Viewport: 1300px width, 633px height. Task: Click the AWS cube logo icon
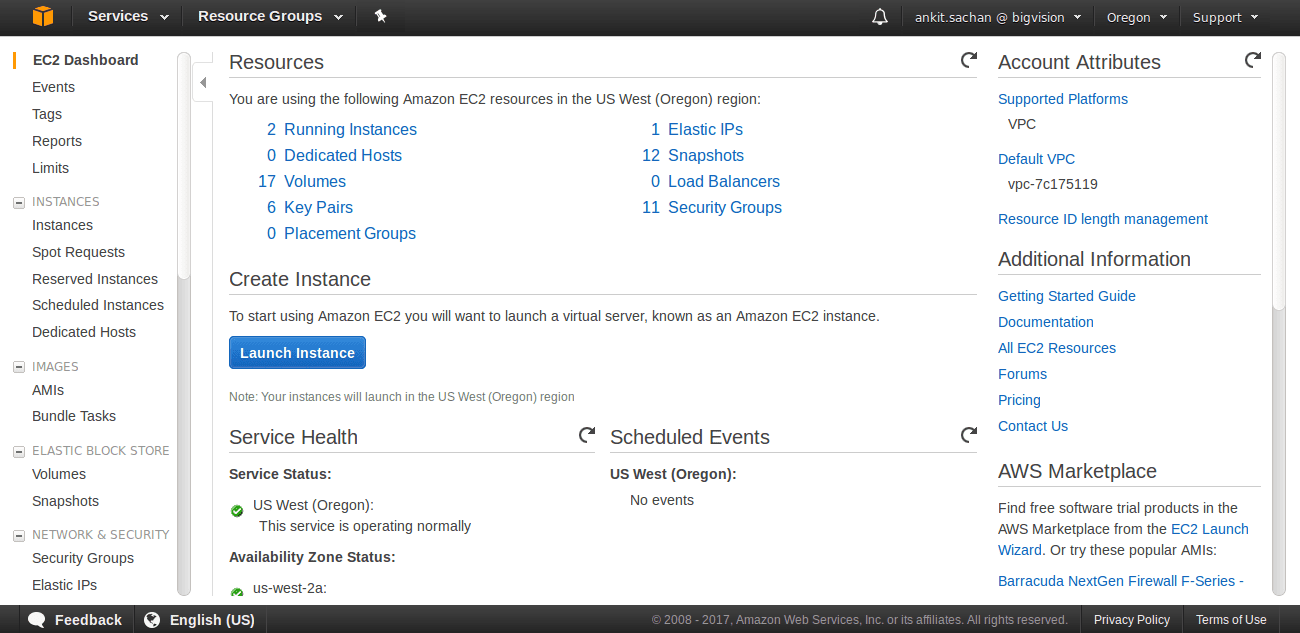pyautogui.click(x=43, y=17)
